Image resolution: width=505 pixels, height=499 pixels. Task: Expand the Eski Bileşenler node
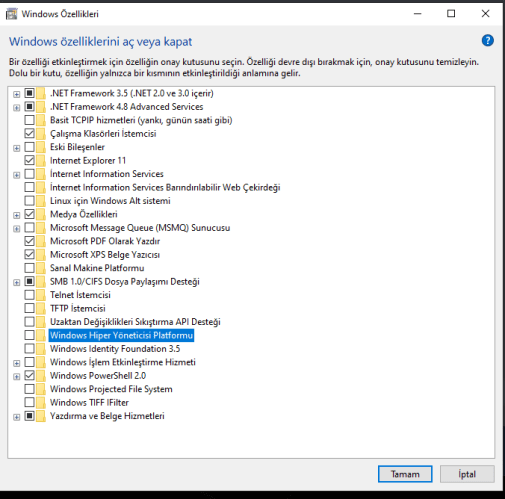16,148
